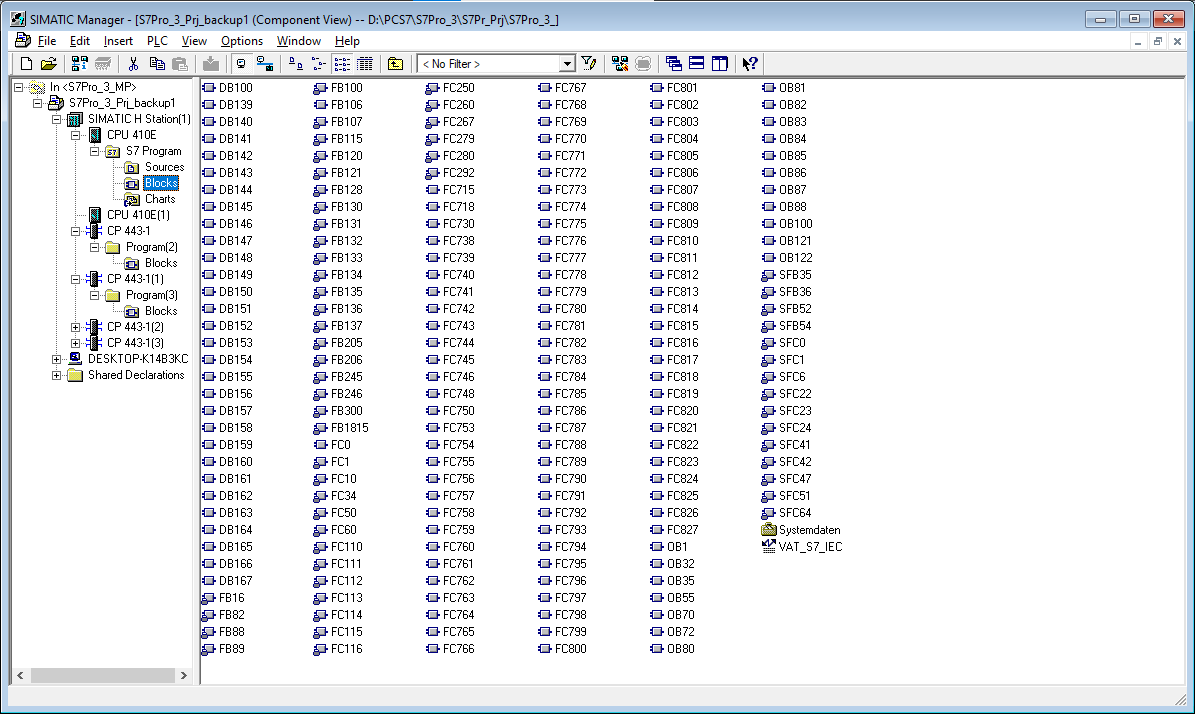Open the No Filter dropdown
The image size is (1195, 714).
(567, 64)
